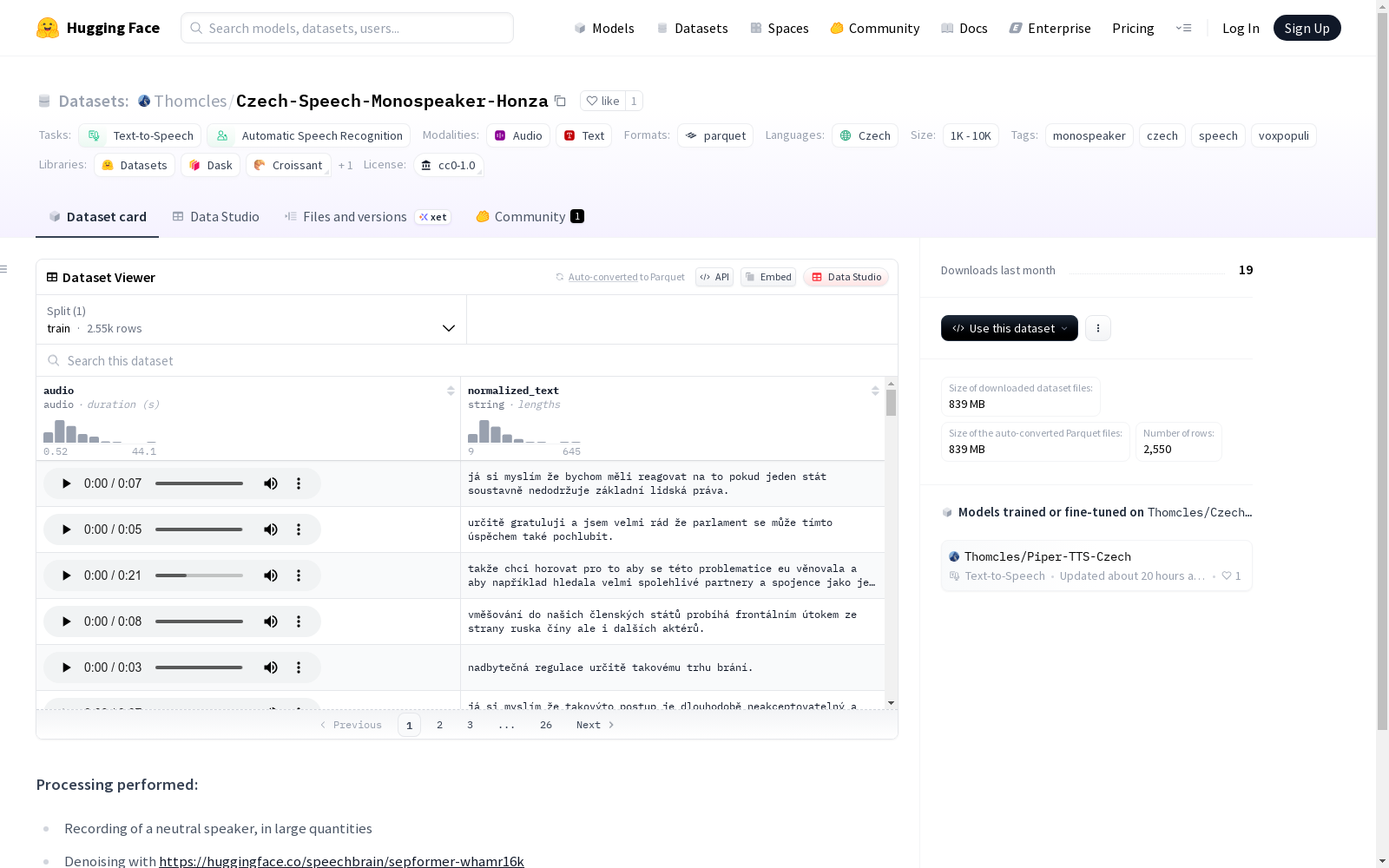Sort by the normalized_text column
The height and width of the screenshot is (868, 1389).
(875, 391)
